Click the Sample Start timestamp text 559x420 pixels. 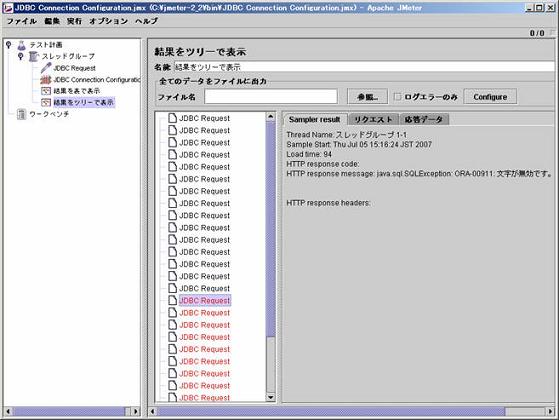coord(359,144)
